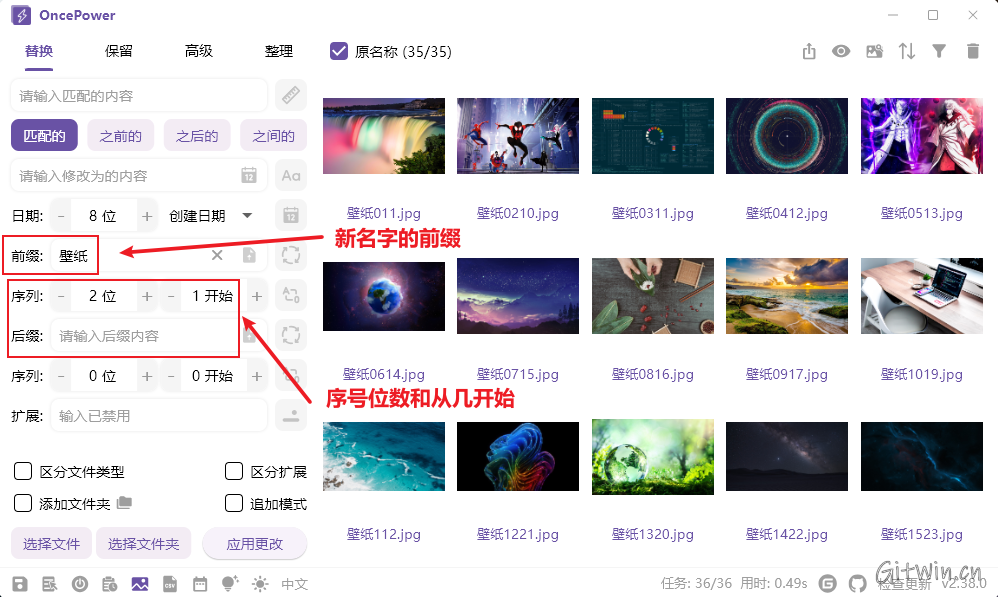Click the sort arrows icon
This screenshot has height=597, width=998.
coord(907,52)
